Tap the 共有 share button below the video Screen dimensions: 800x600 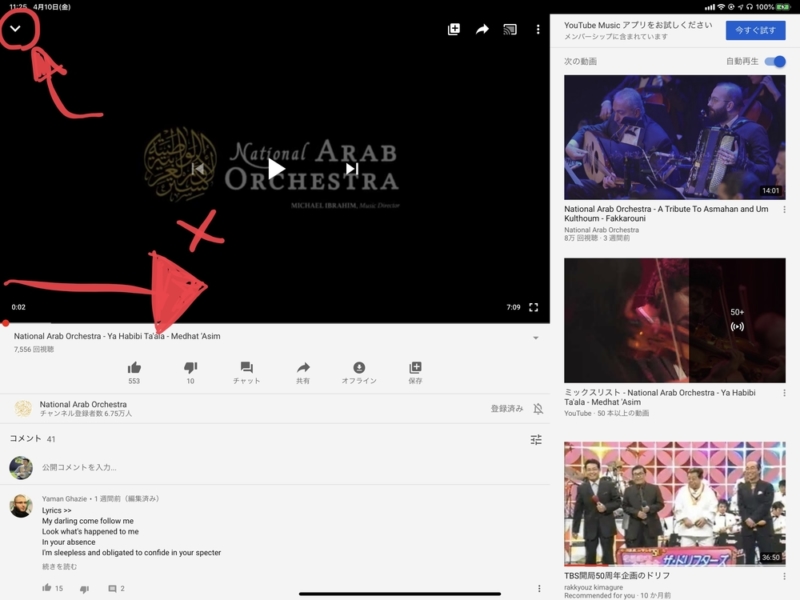point(303,372)
